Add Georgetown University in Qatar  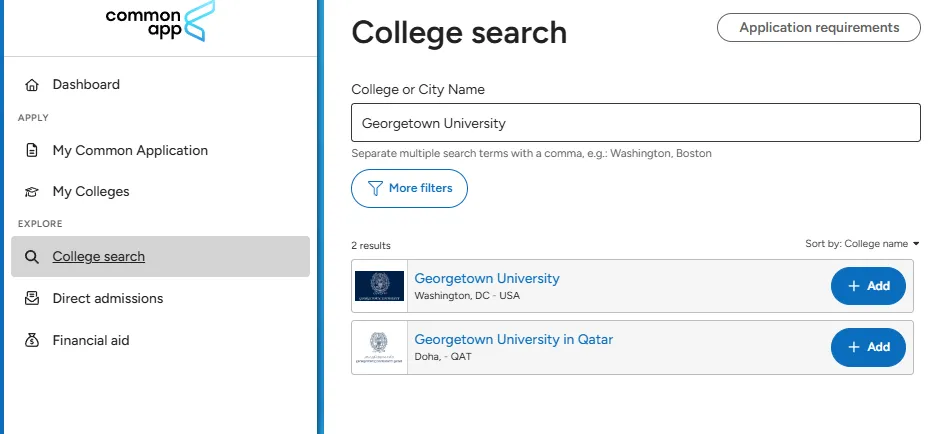(868, 347)
